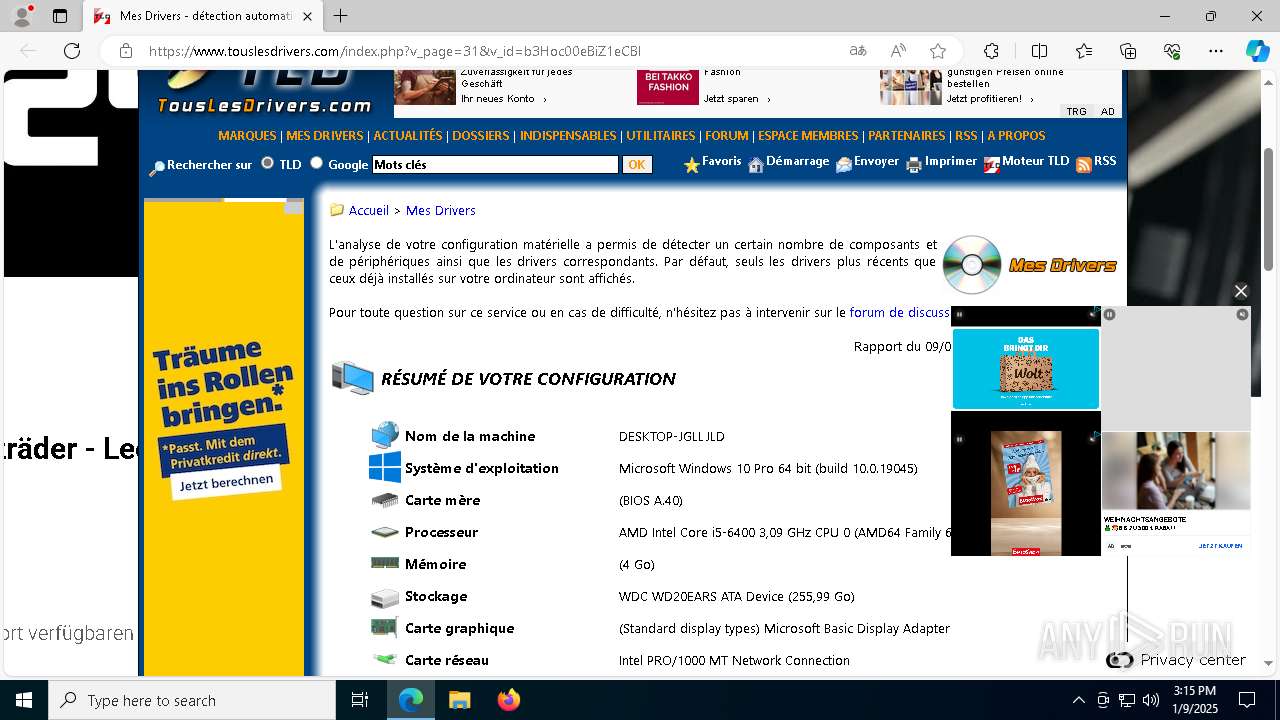Click the Stockage hard drive icon
The image size is (1280, 720).
[x=385, y=597]
